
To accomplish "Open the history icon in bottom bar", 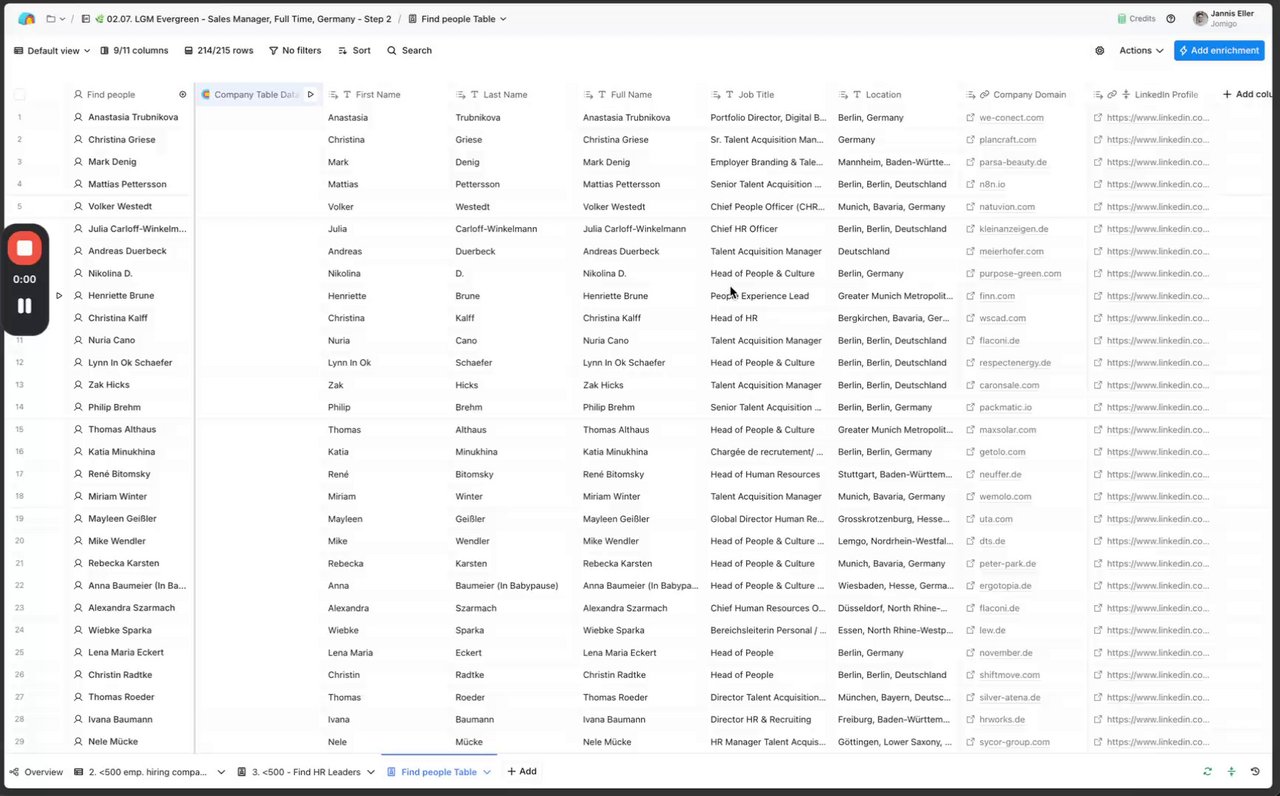I will [1255, 772].
